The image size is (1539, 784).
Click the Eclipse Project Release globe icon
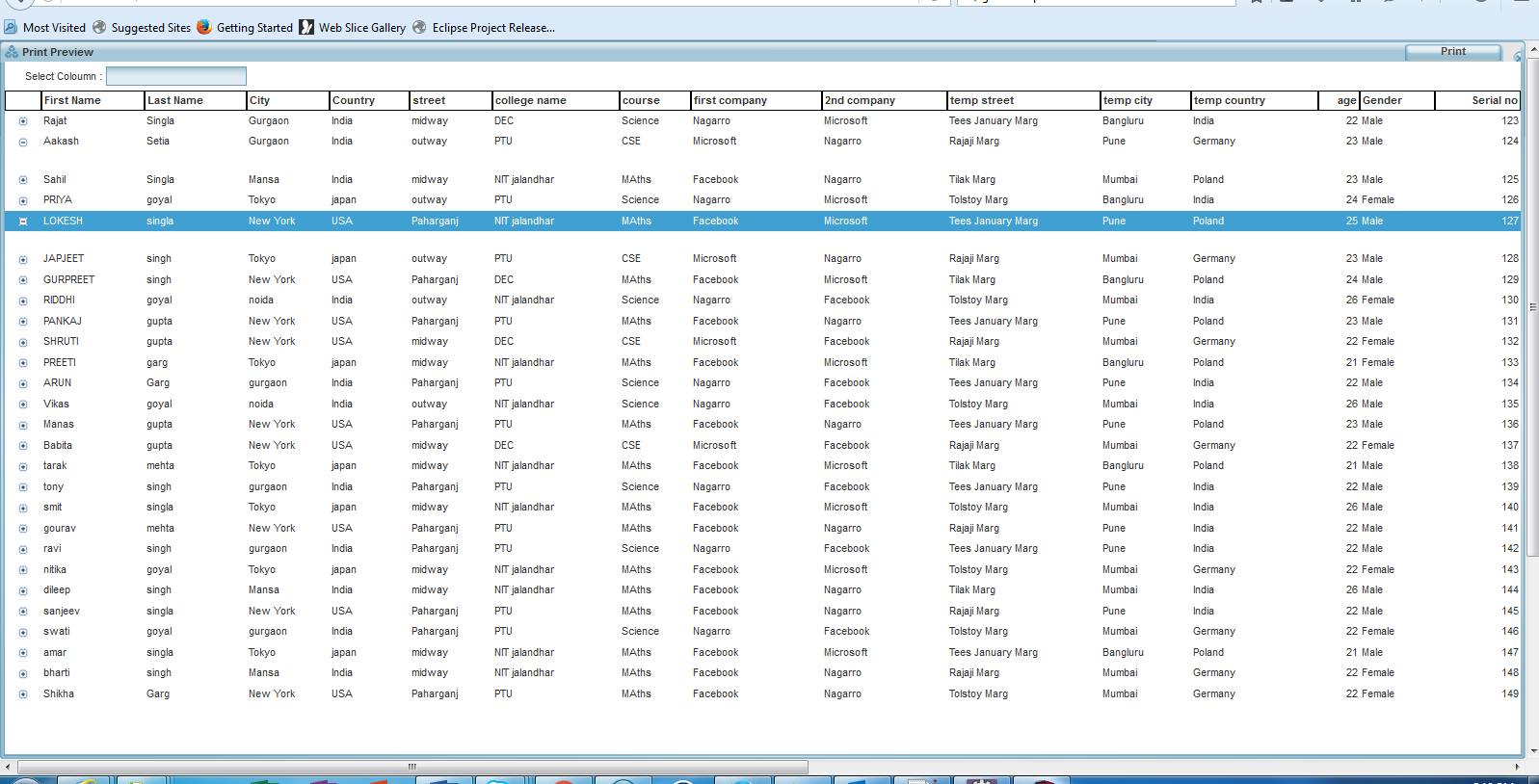point(420,28)
